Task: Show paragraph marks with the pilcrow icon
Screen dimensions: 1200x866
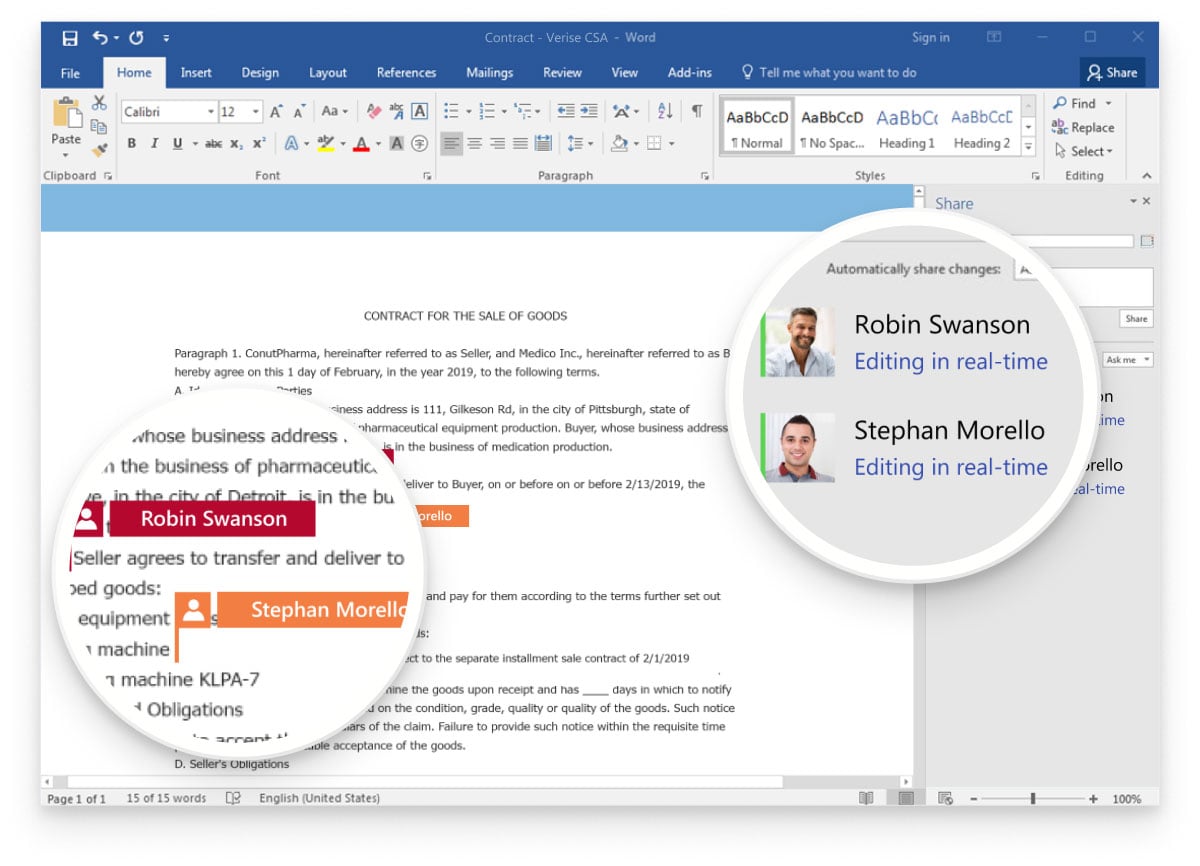Action: pyautogui.click(x=696, y=112)
